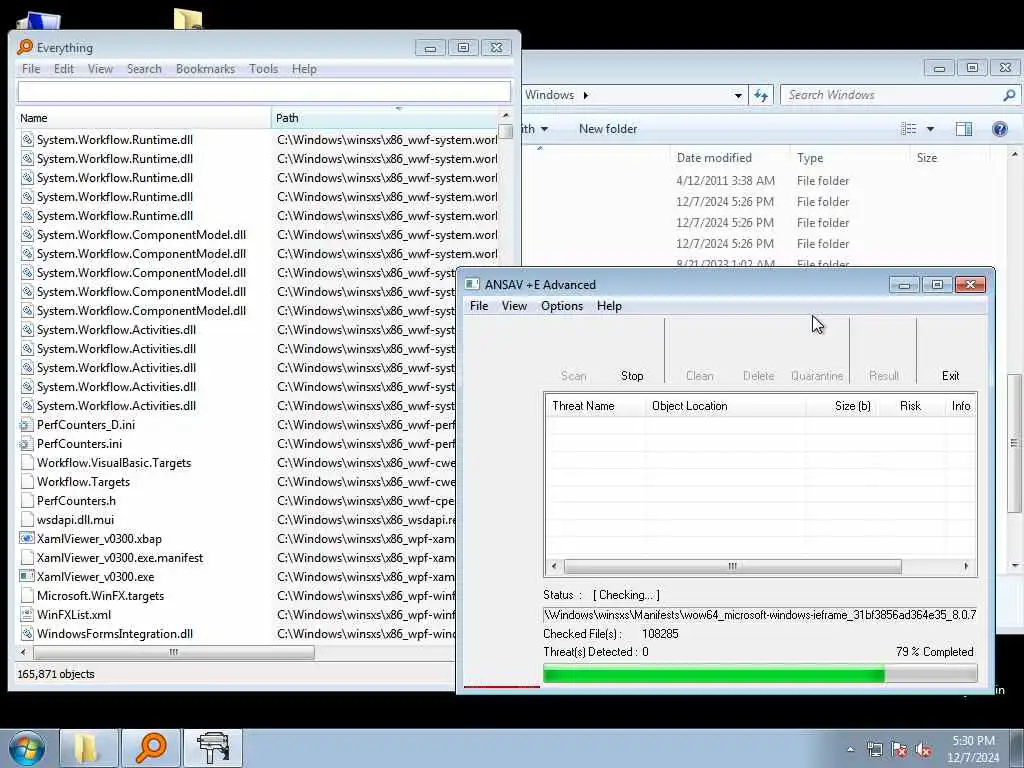Click the wsdapi.dll.mui file icon
Screen dimensions: 1024x768
click(x=27, y=519)
